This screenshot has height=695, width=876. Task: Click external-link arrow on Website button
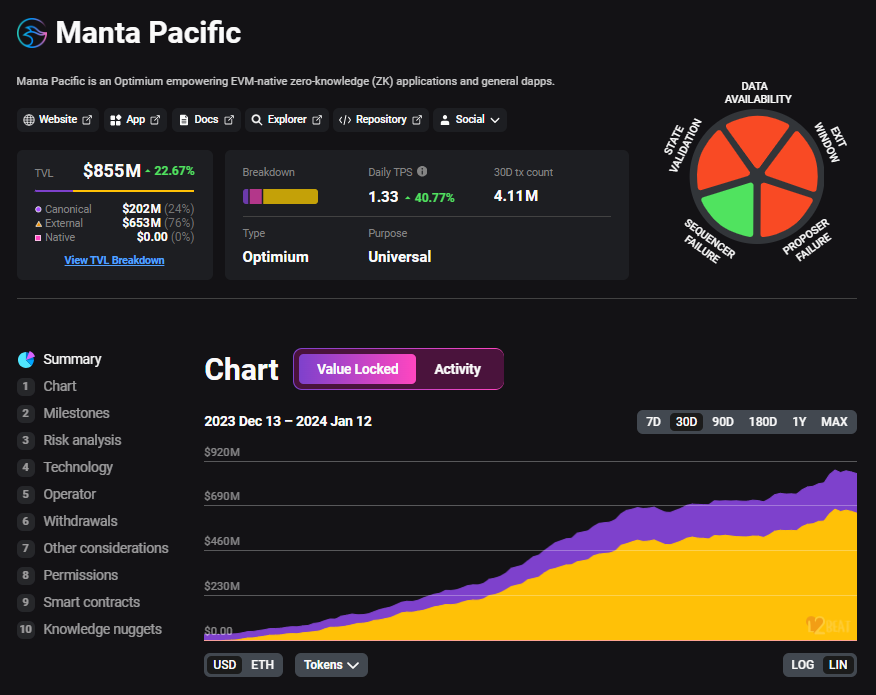87,120
